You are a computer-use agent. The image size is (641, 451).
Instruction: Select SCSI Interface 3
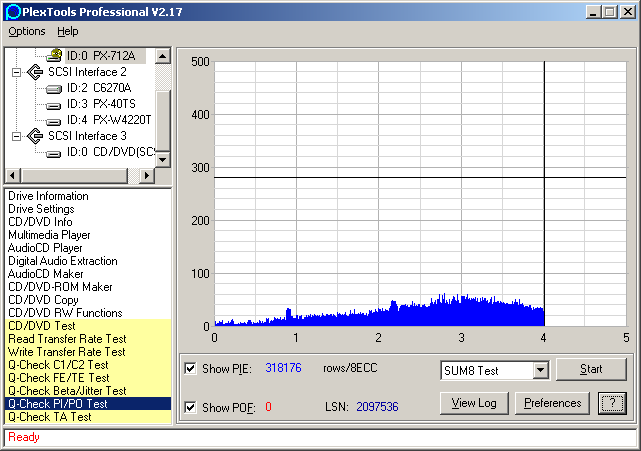click(87, 136)
